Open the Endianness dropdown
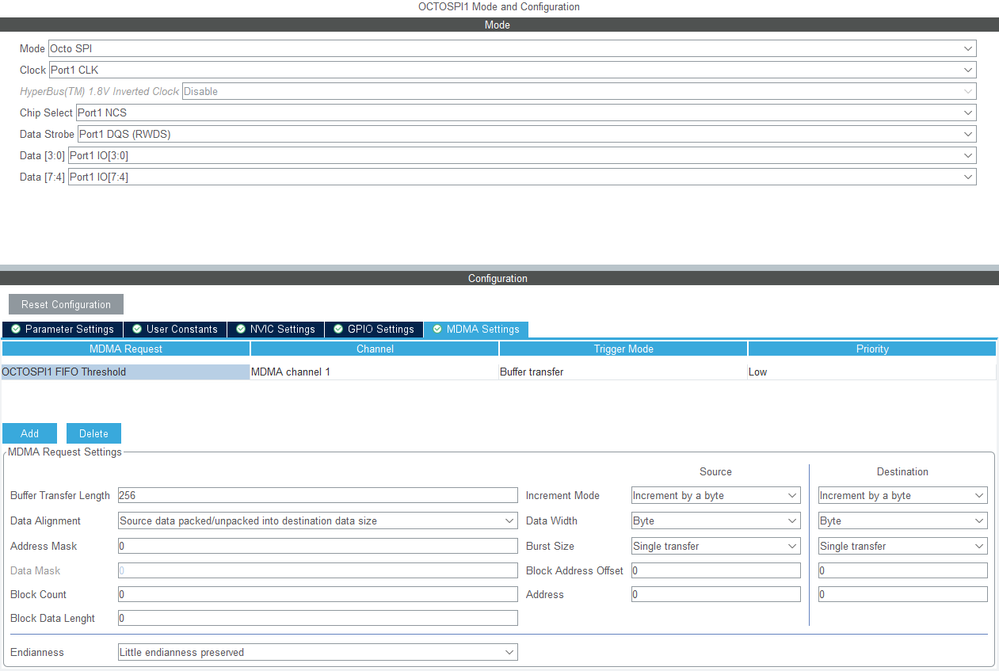This screenshot has width=999, height=671. 317,652
